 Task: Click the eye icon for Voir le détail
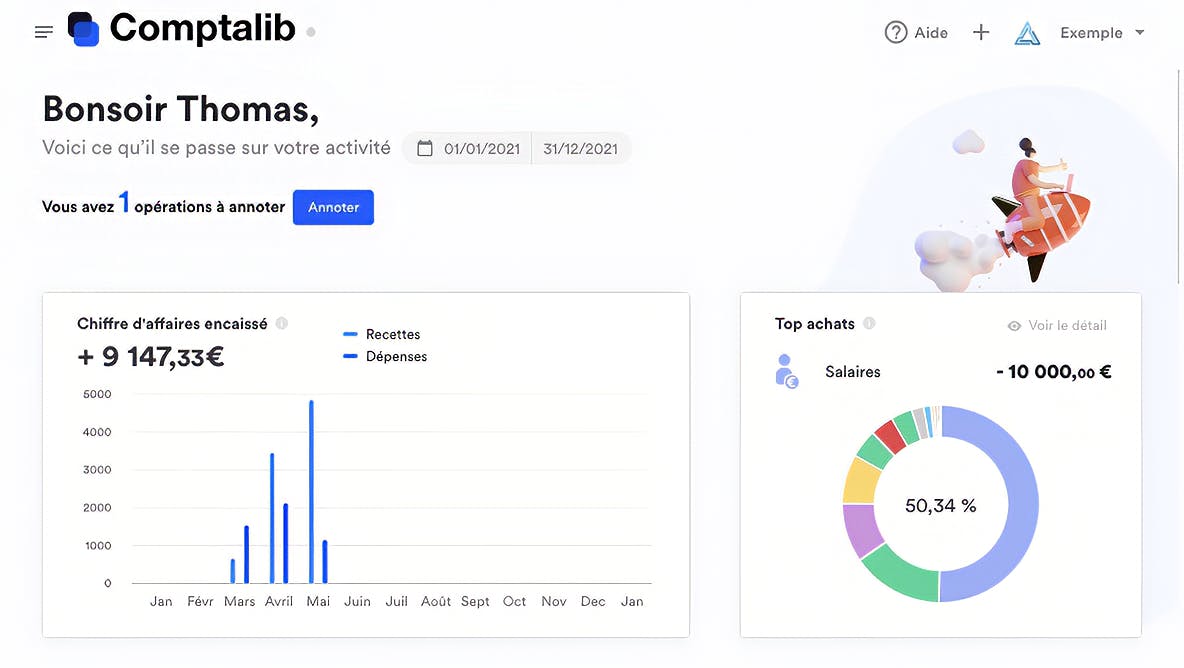tap(1014, 325)
